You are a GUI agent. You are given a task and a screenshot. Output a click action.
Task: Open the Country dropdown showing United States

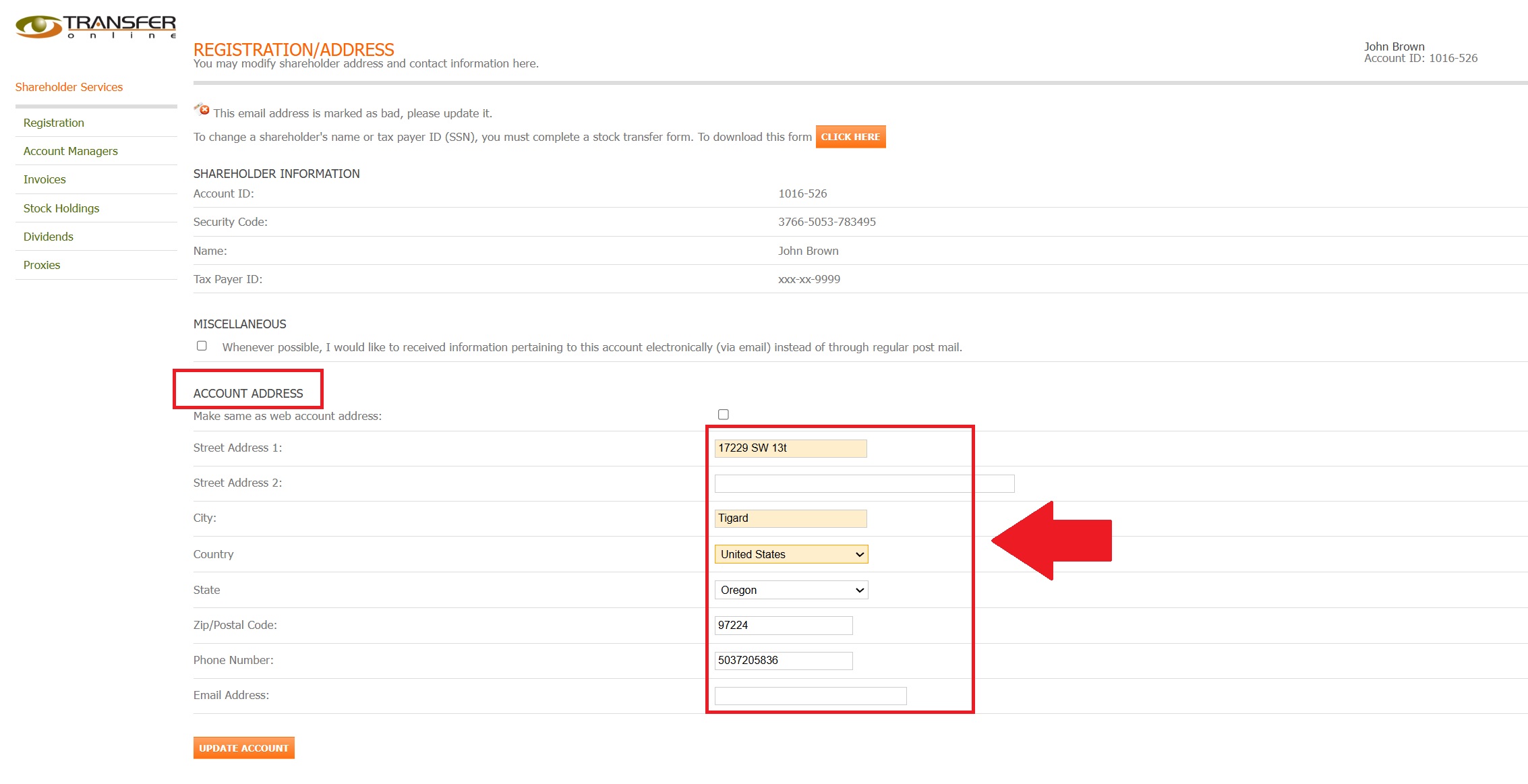pyautogui.click(x=791, y=554)
